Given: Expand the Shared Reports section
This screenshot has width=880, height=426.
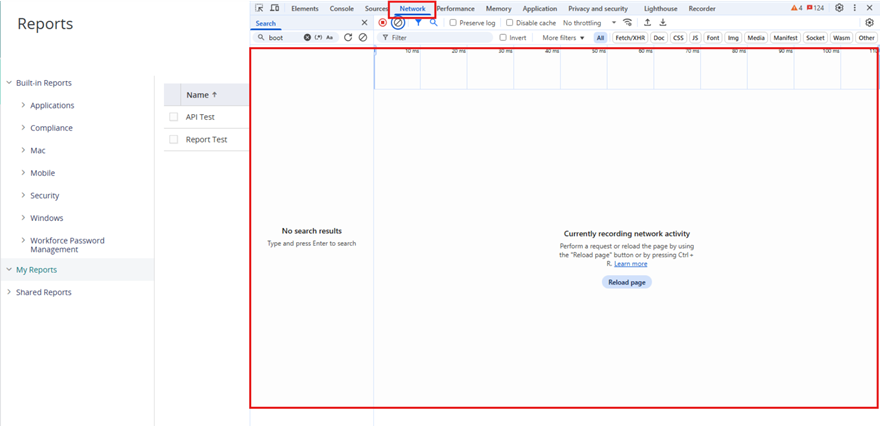Looking at the screenshot, I should coord(9,292).
